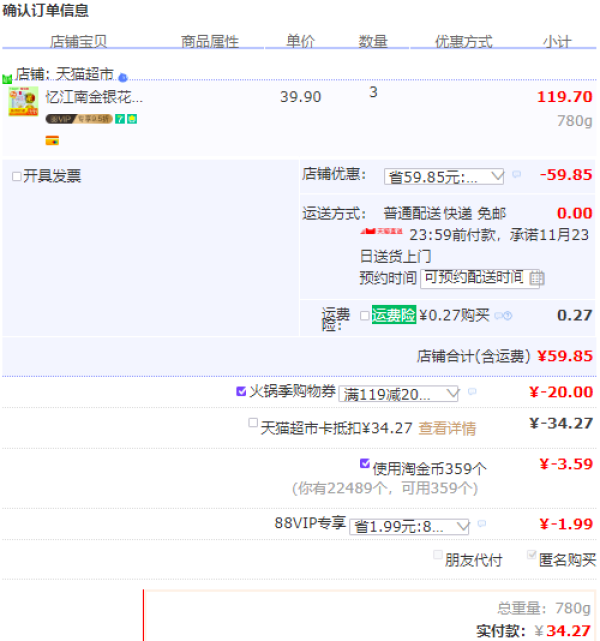This screenshot has width=600, height=641.
Task: Click the speech bubble beside 满119减20 dropdown
Action: click(472, 392)
